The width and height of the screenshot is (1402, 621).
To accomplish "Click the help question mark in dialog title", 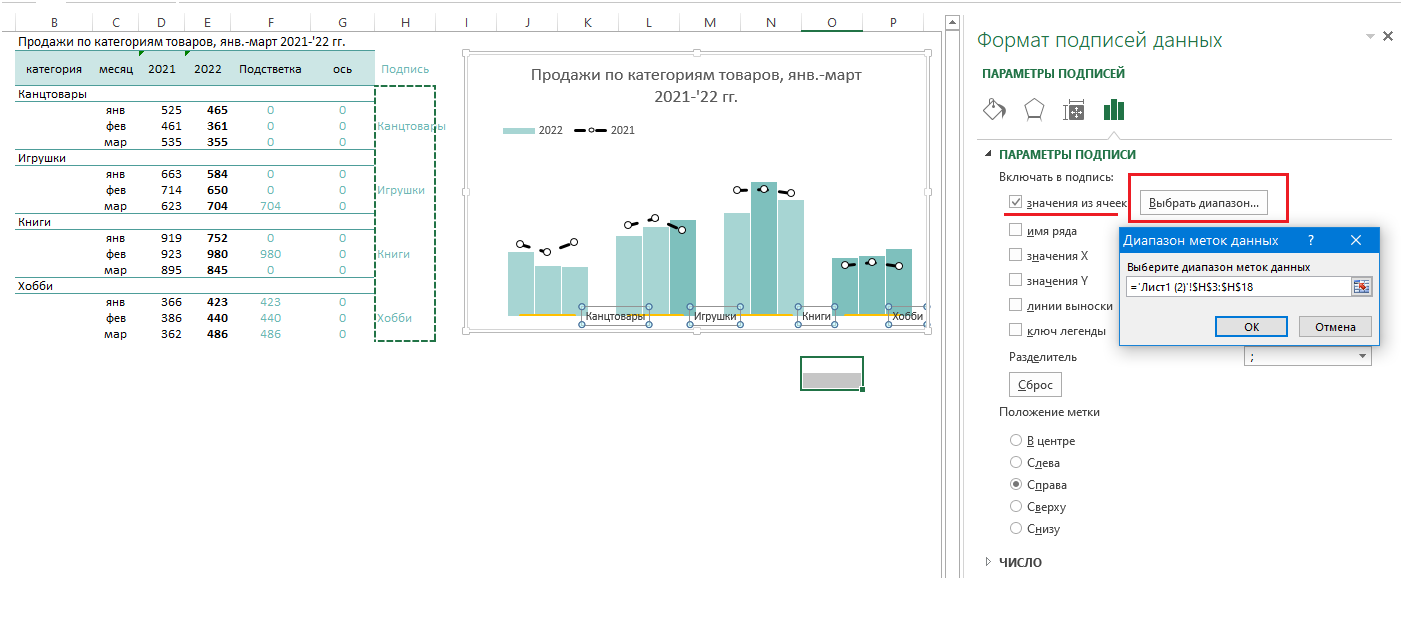I will (1310, 241).
